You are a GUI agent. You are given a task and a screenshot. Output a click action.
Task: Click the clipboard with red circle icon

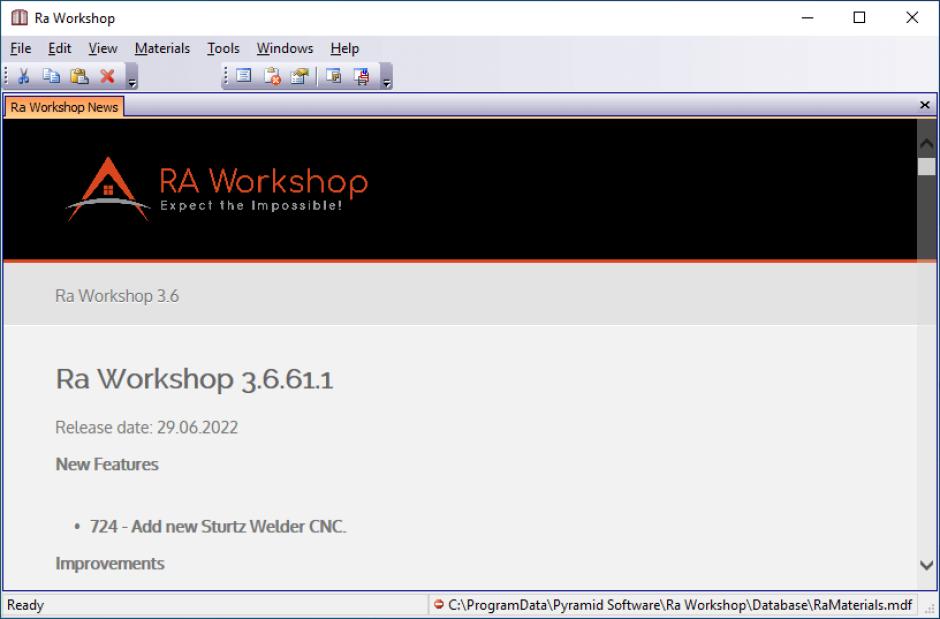(272, 76)
